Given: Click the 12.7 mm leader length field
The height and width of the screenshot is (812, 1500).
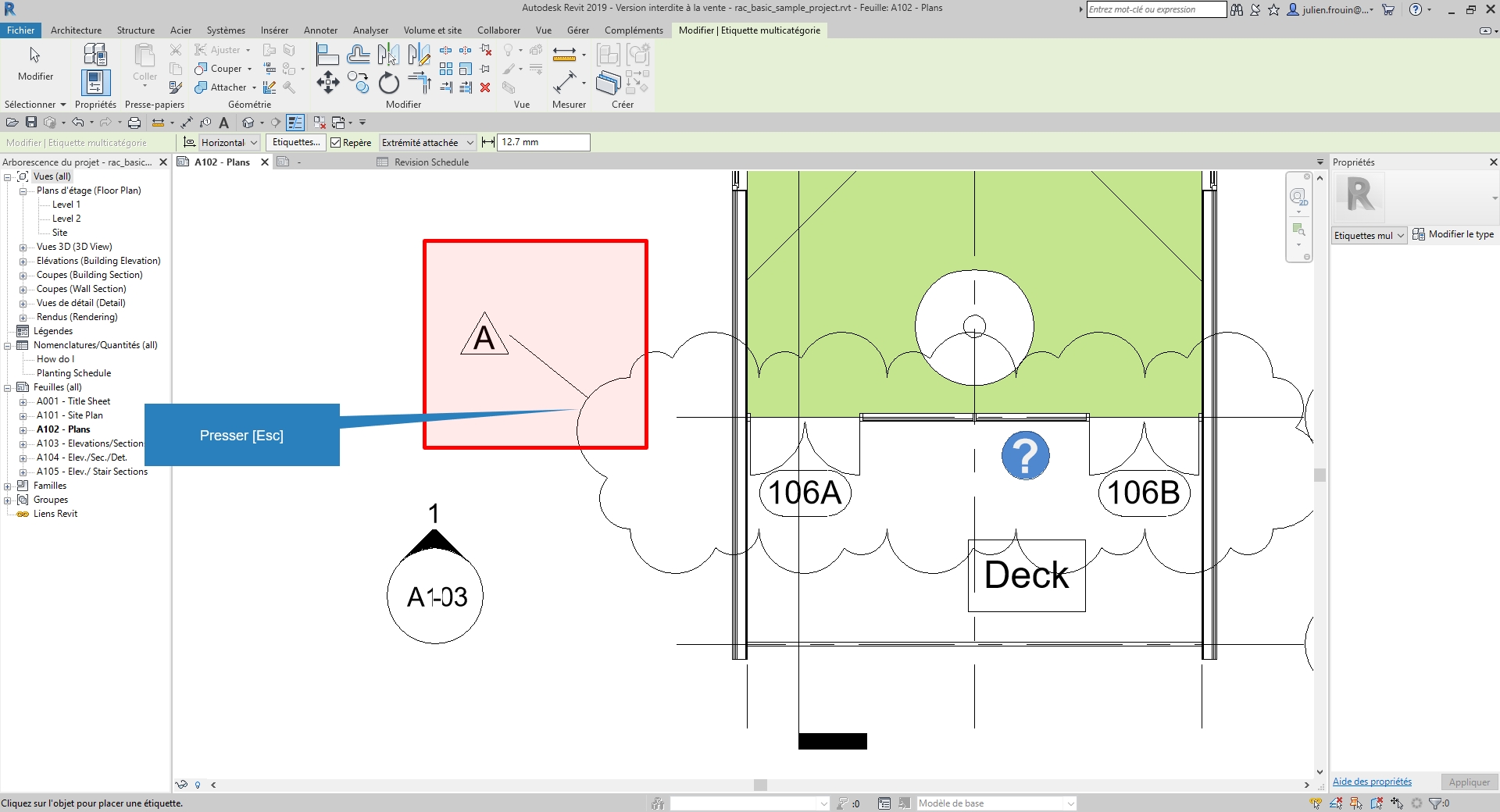Looking at the screenshot, I should point(543,142).
